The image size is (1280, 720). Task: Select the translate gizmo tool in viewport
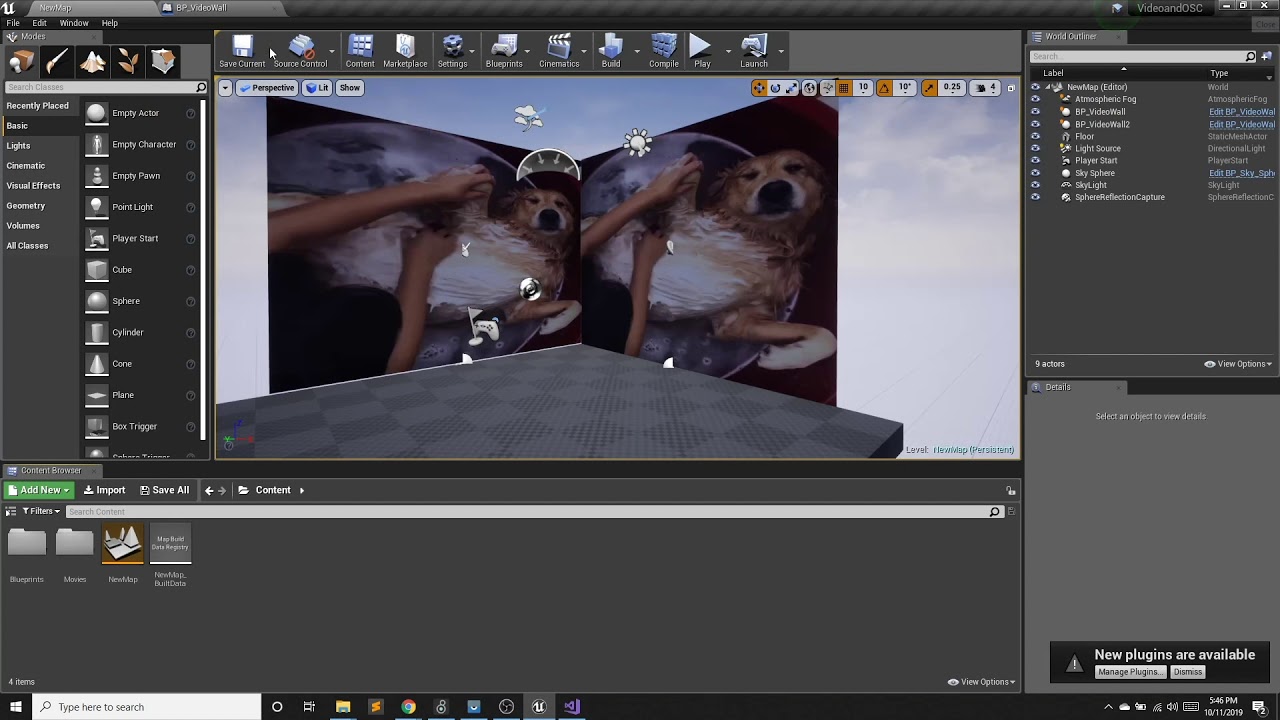pos(759,88)
